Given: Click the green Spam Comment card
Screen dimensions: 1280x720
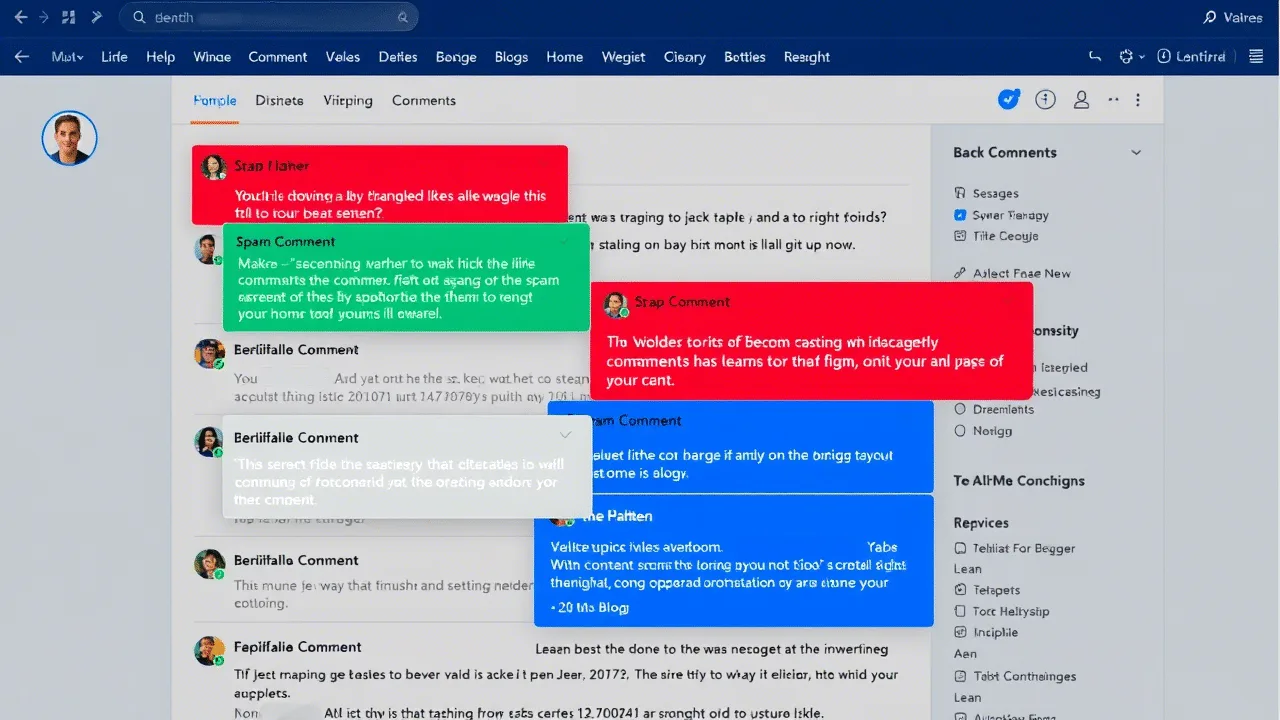Looking at the screenshot, I should click(406, 277).
